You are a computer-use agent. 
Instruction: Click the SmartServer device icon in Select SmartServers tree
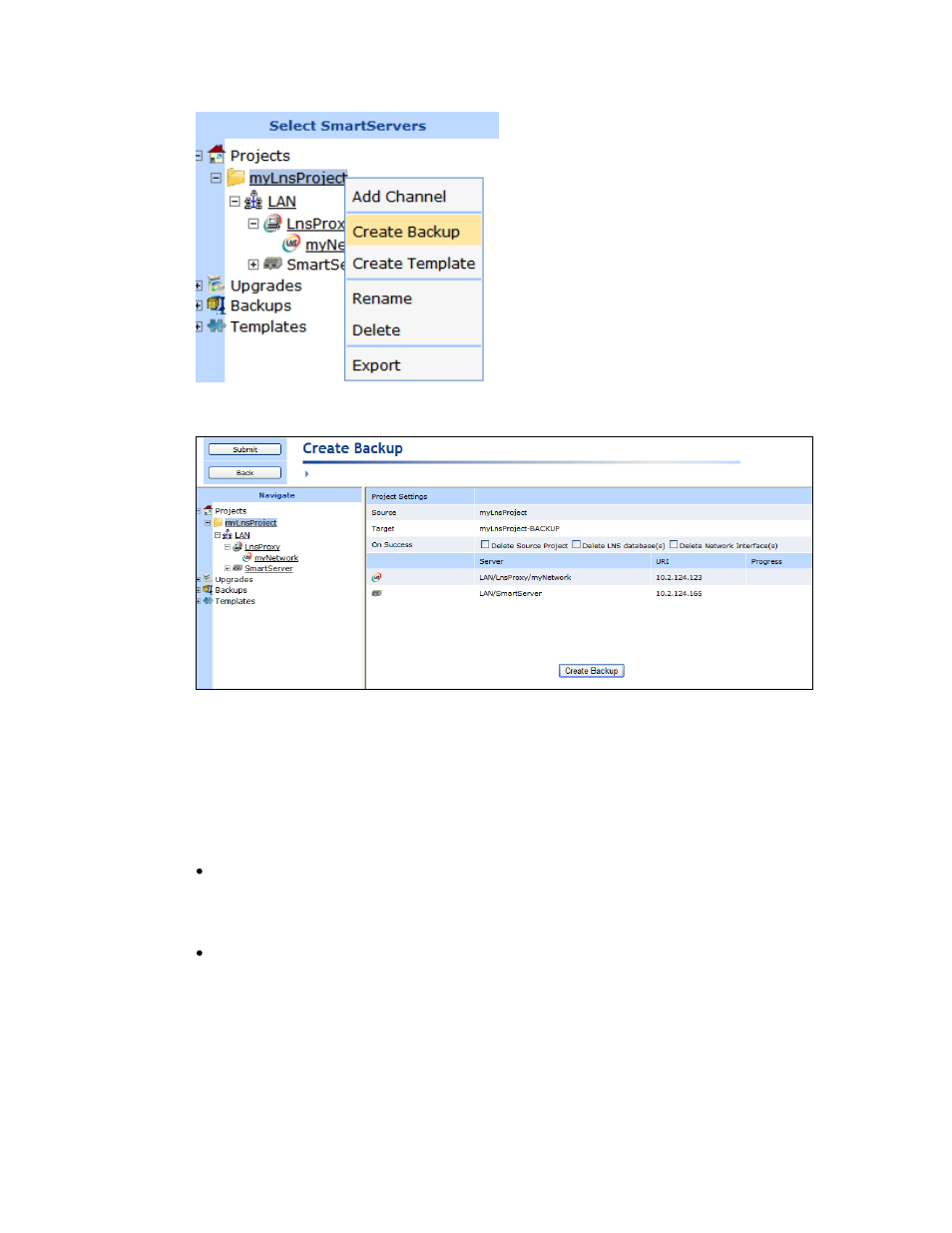pos(272,264)
